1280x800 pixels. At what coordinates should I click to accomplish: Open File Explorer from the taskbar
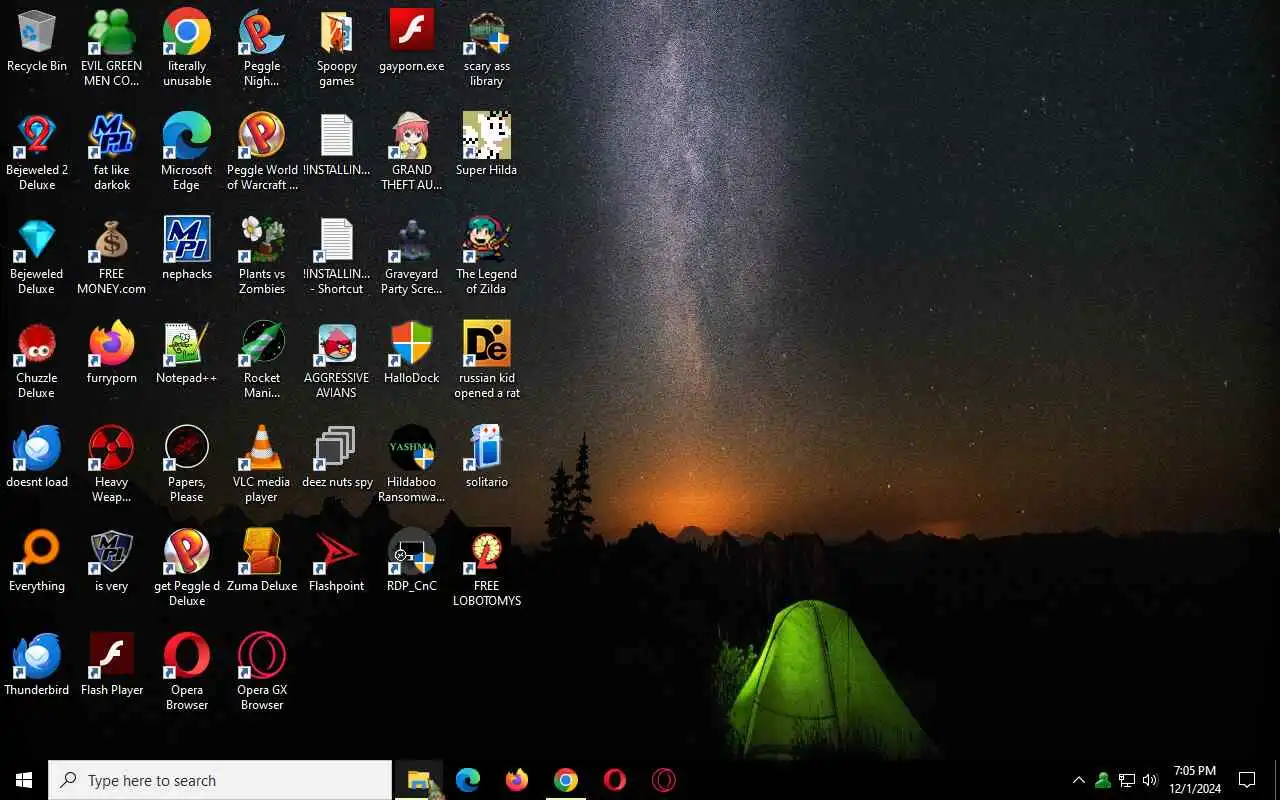(x=419, y=780)
